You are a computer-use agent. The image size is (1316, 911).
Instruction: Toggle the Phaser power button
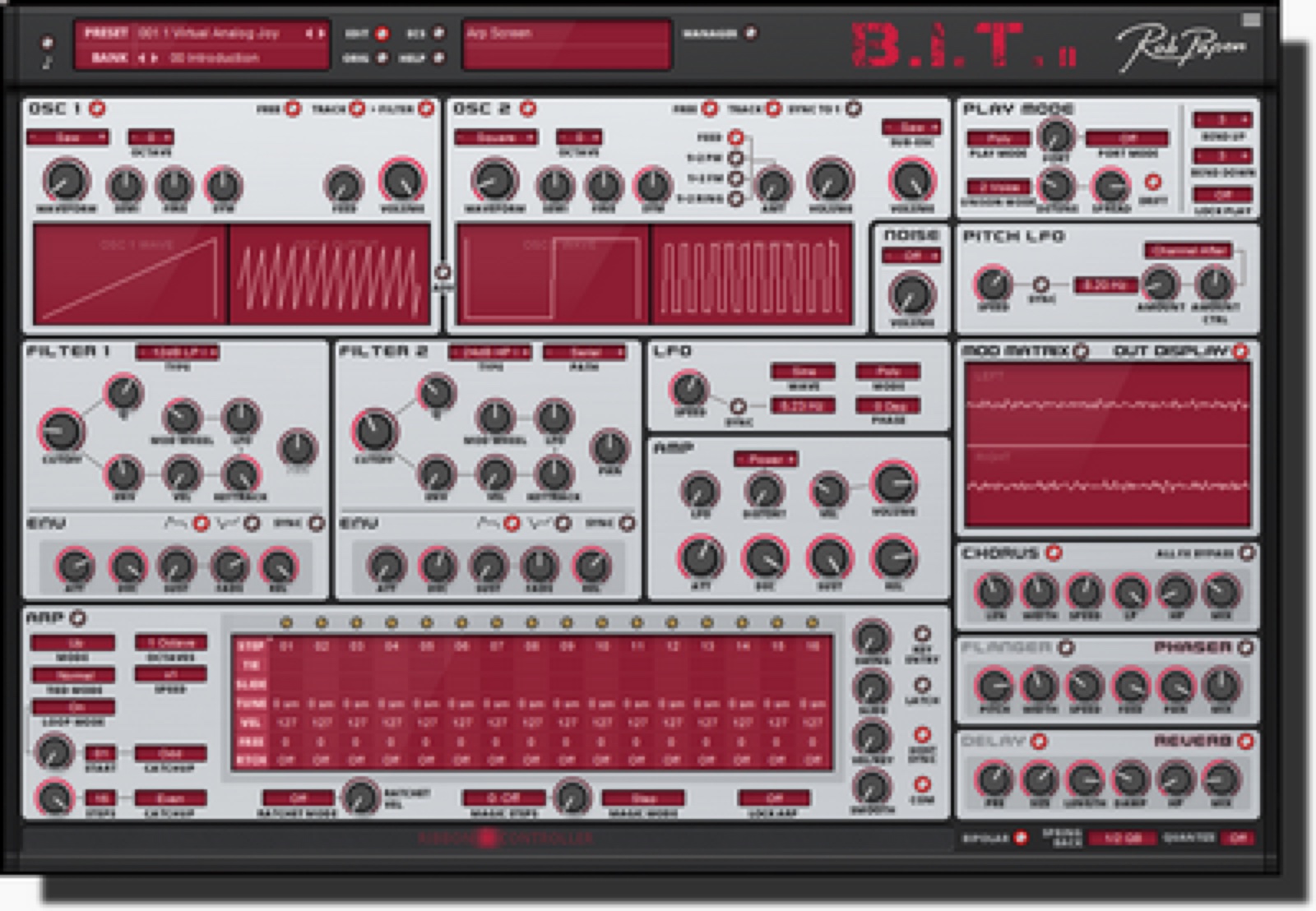coord(1246,648)
